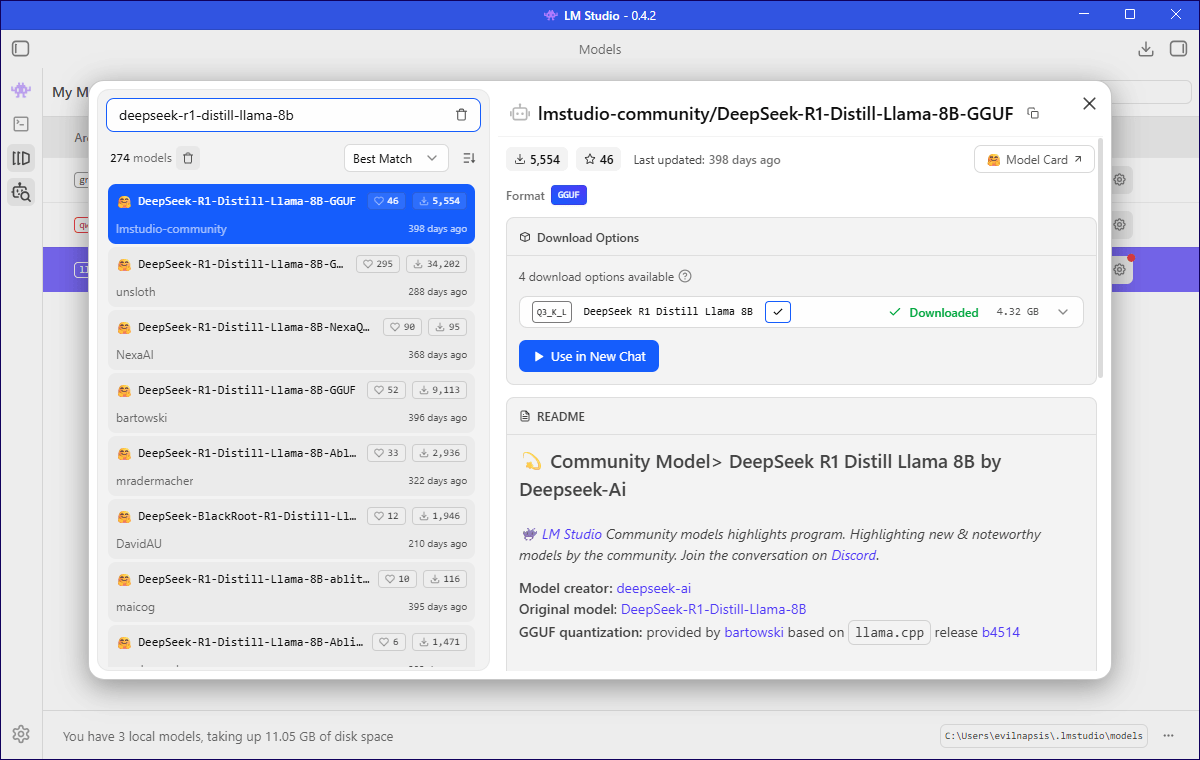The image size is (1200, 760).
Task: Toggle the right sidebar panel icon
Action: (x=1178, y=48)
